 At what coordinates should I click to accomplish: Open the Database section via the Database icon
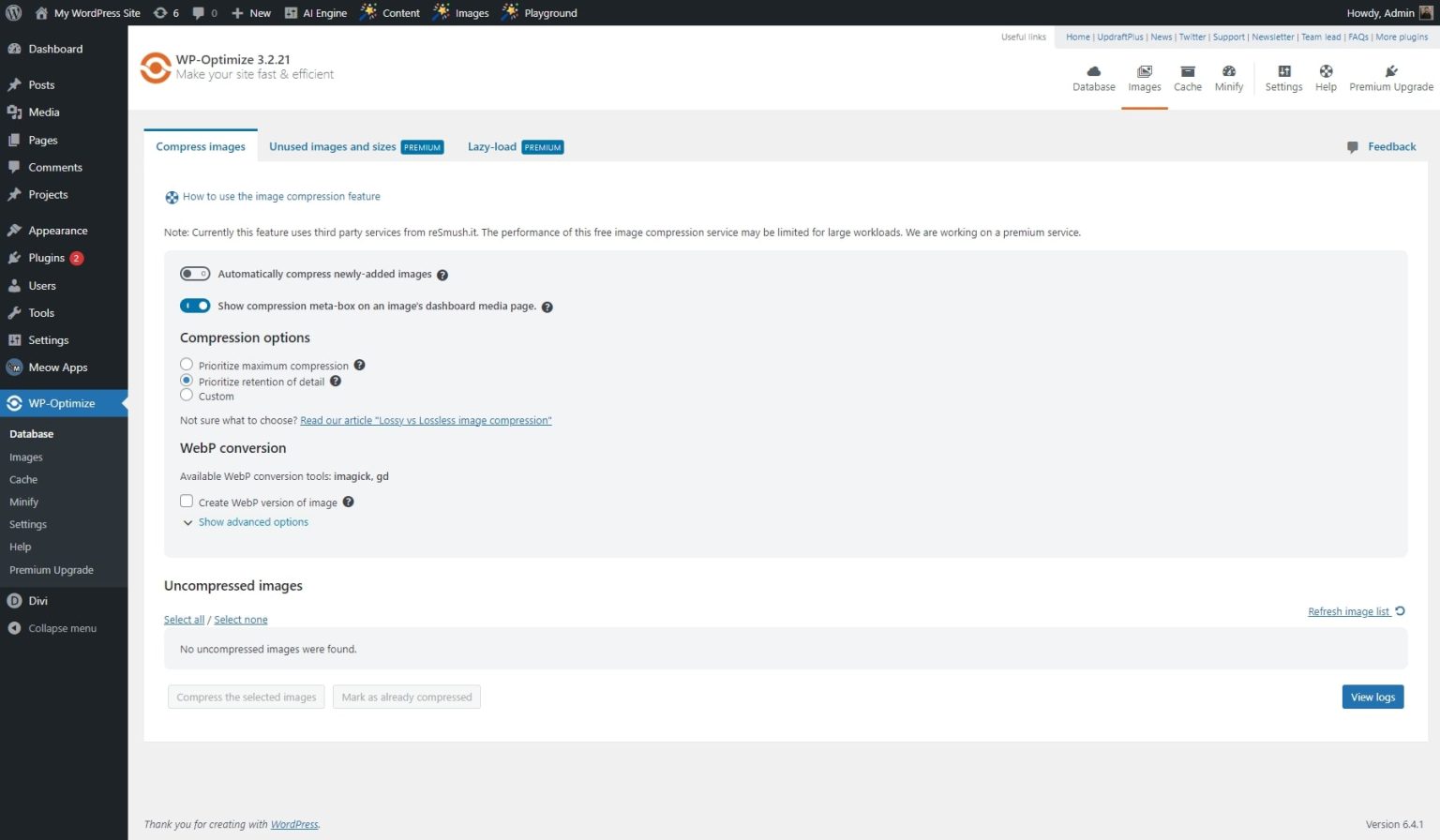1093,78
